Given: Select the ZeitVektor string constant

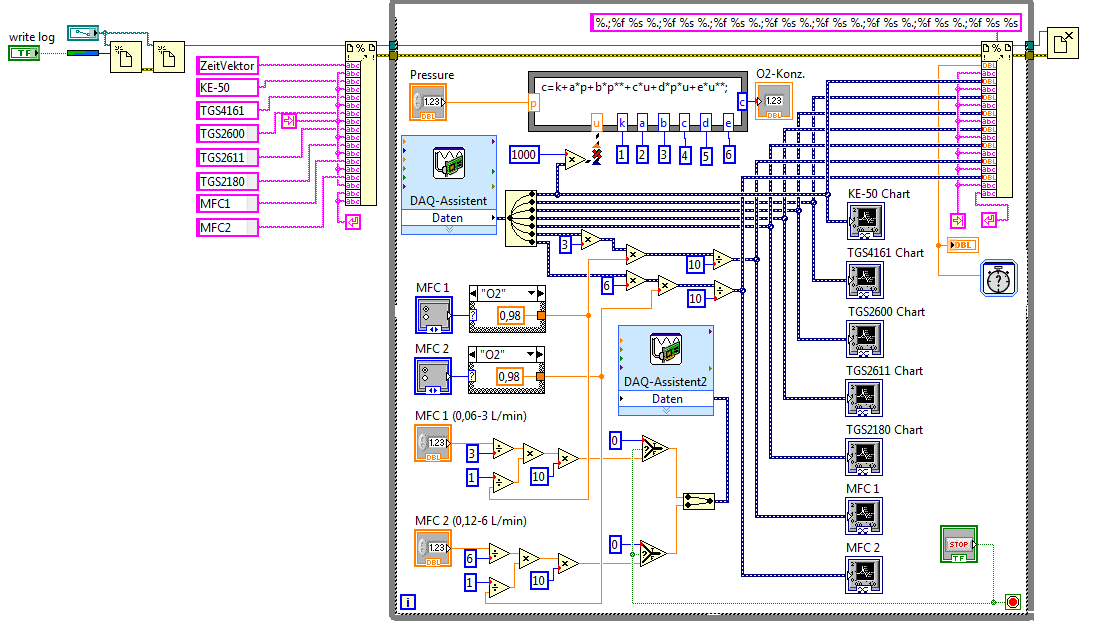Looking at the screenshot, I should 227,65.
